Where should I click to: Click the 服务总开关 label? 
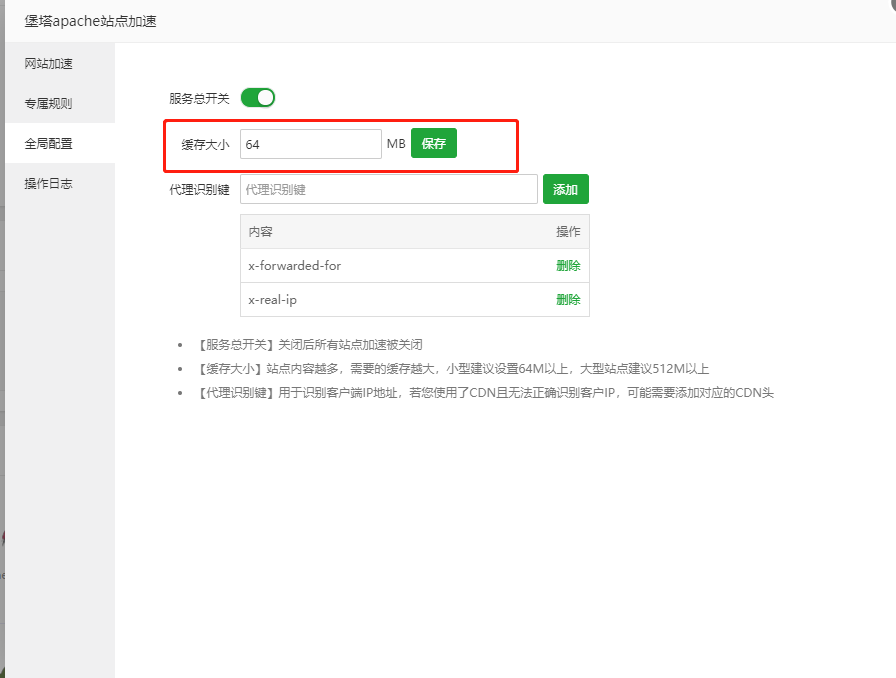(x=199, y=98)
